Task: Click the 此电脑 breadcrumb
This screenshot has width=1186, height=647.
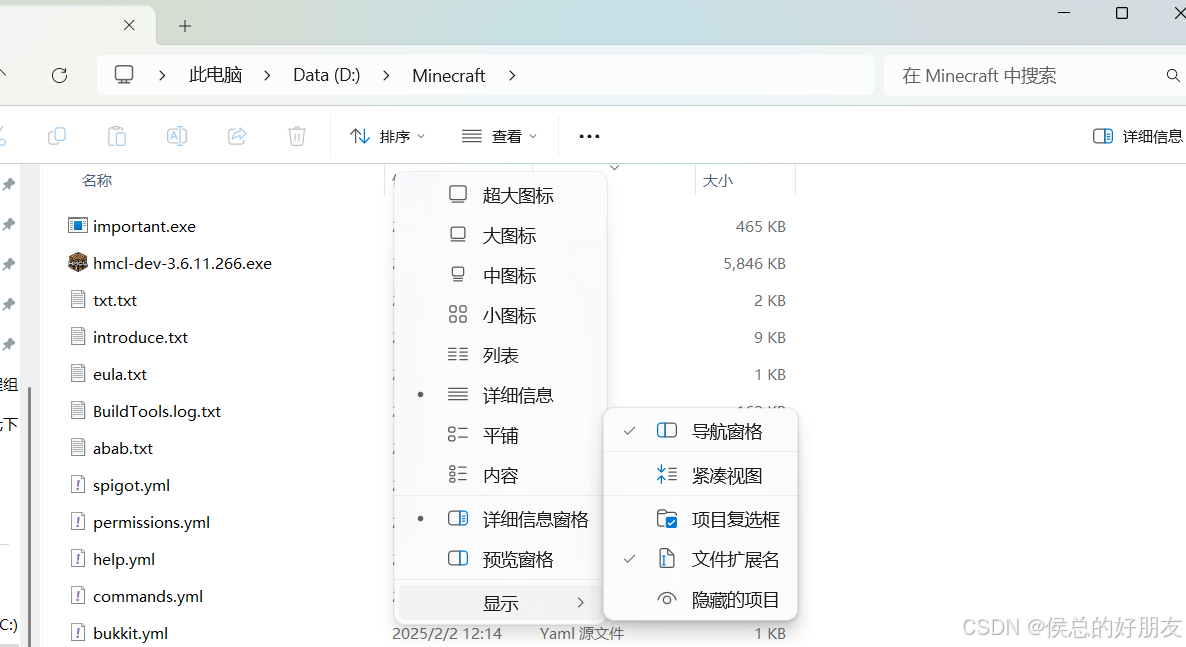Action: point(216,75)
